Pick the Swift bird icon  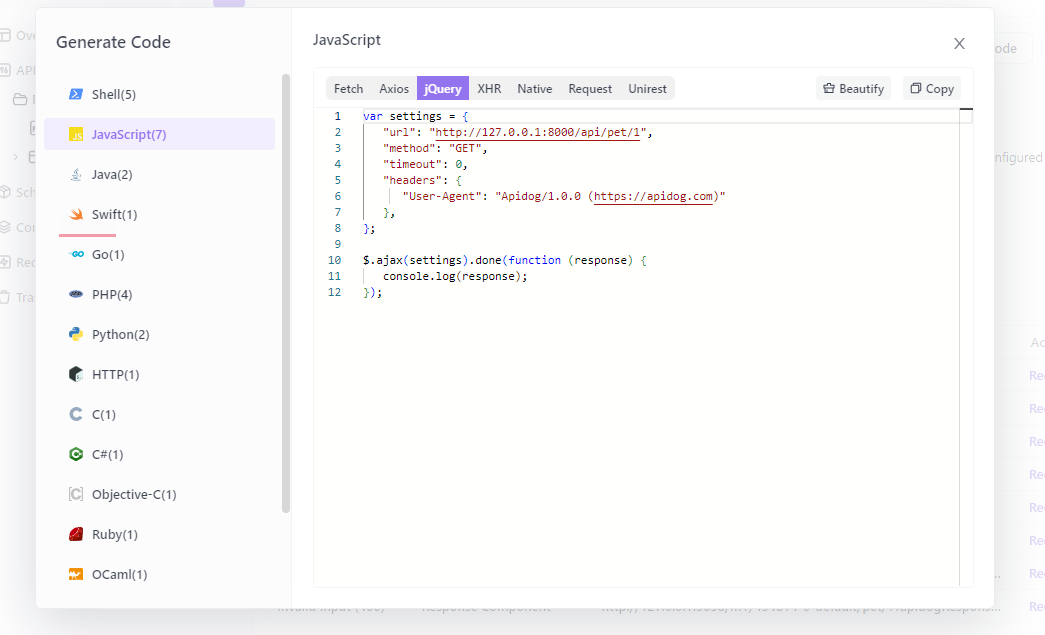pyautogui.click(x=76, y=214)
